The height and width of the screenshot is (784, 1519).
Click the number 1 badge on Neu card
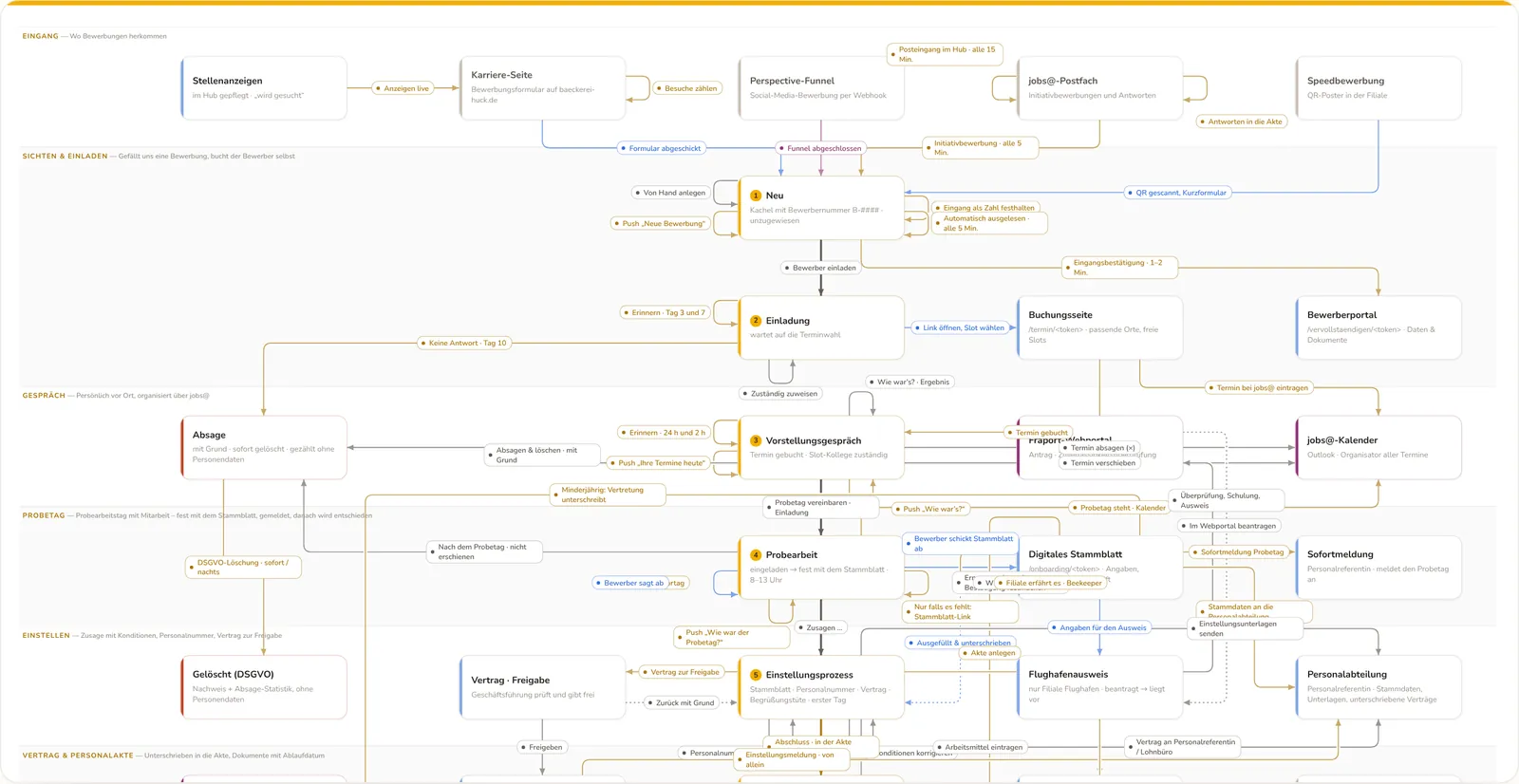(756, 196)
